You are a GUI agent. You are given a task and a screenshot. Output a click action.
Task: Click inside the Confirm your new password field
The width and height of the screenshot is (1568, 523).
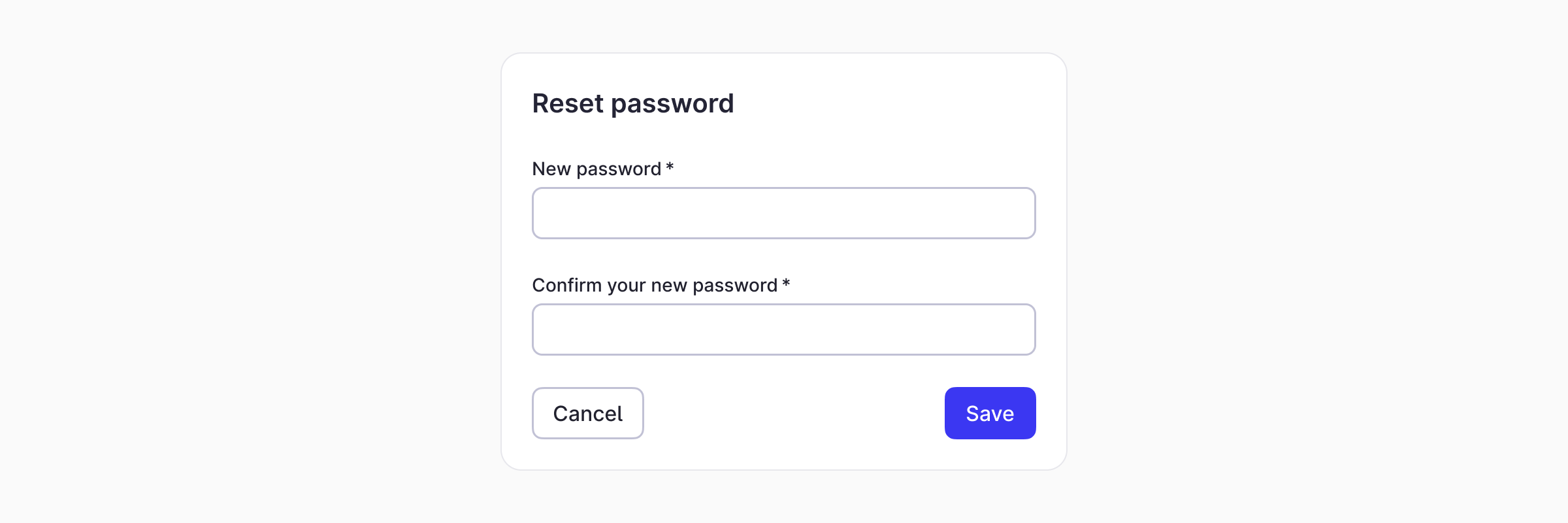point(784,329)
